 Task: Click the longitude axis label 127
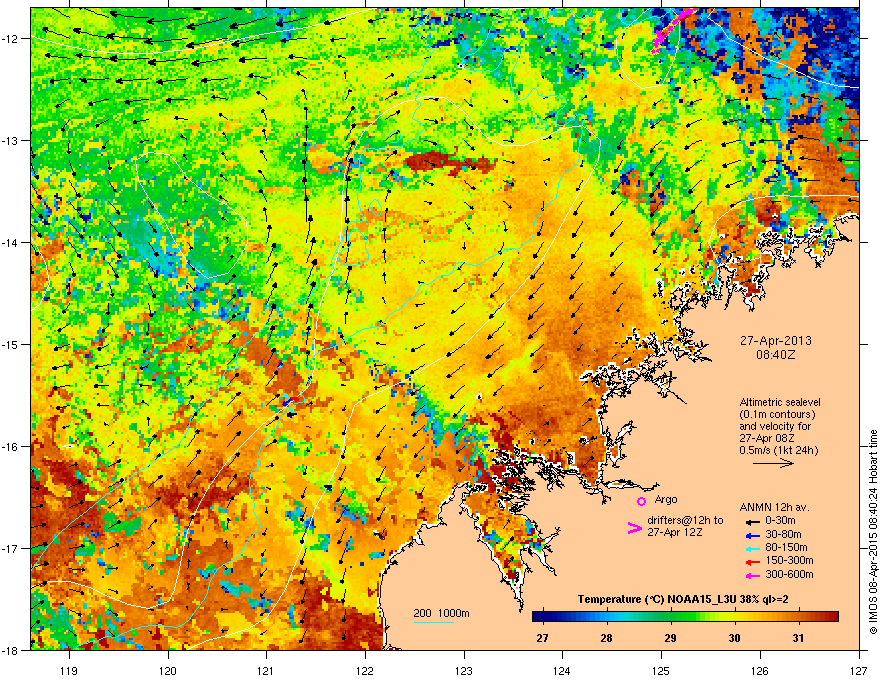[859, 671]
